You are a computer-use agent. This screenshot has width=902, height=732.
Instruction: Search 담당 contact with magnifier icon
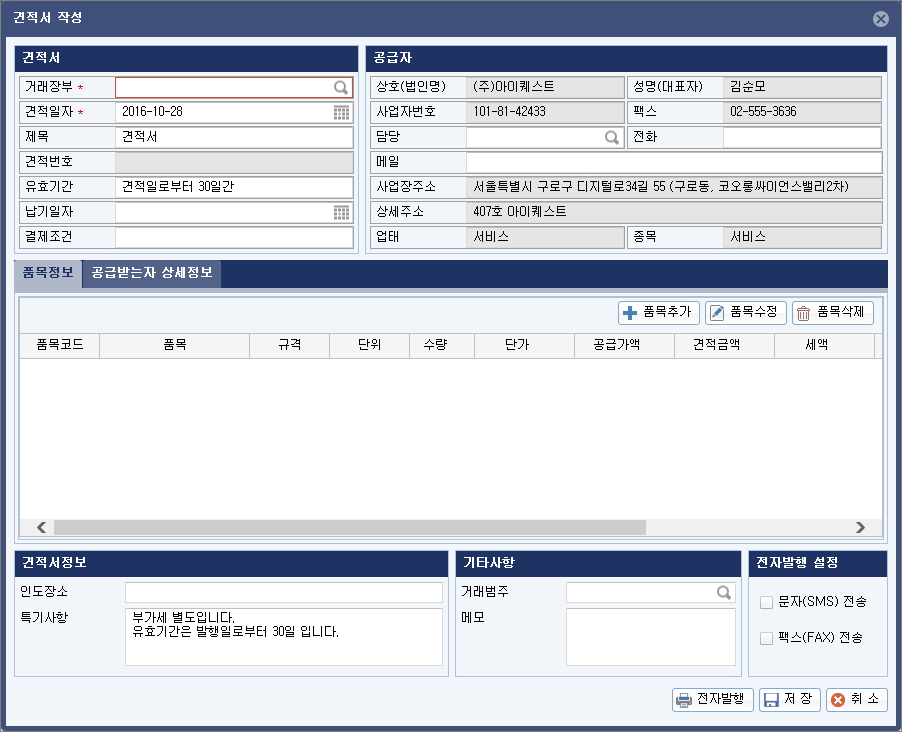(x=611, y=138)
